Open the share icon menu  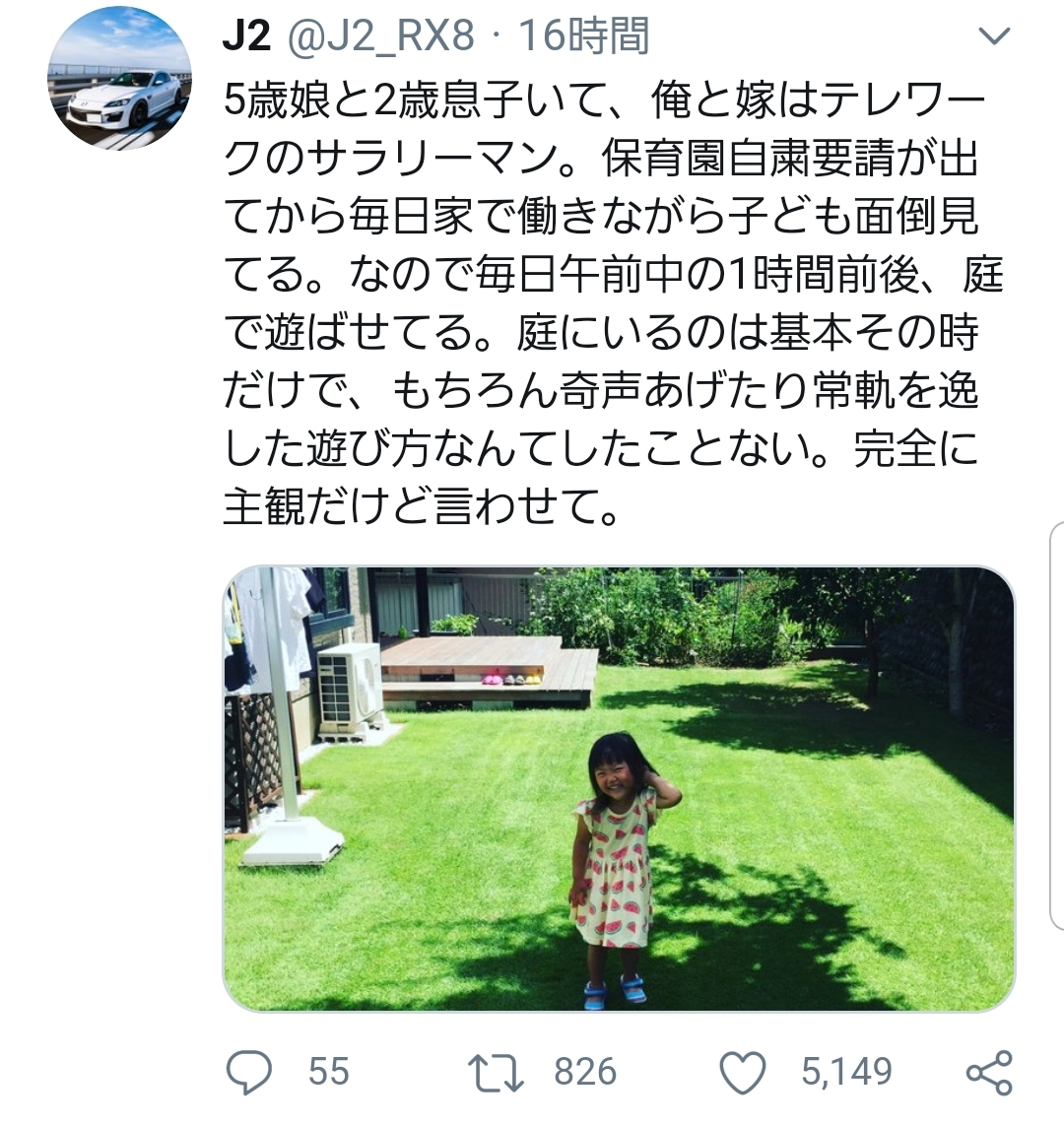pyautogui.click(x=989, y=1073)
